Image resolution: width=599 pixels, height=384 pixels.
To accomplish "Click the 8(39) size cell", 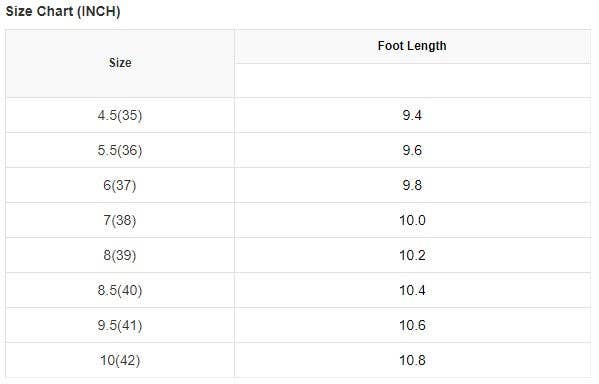I will pos(120,255).
